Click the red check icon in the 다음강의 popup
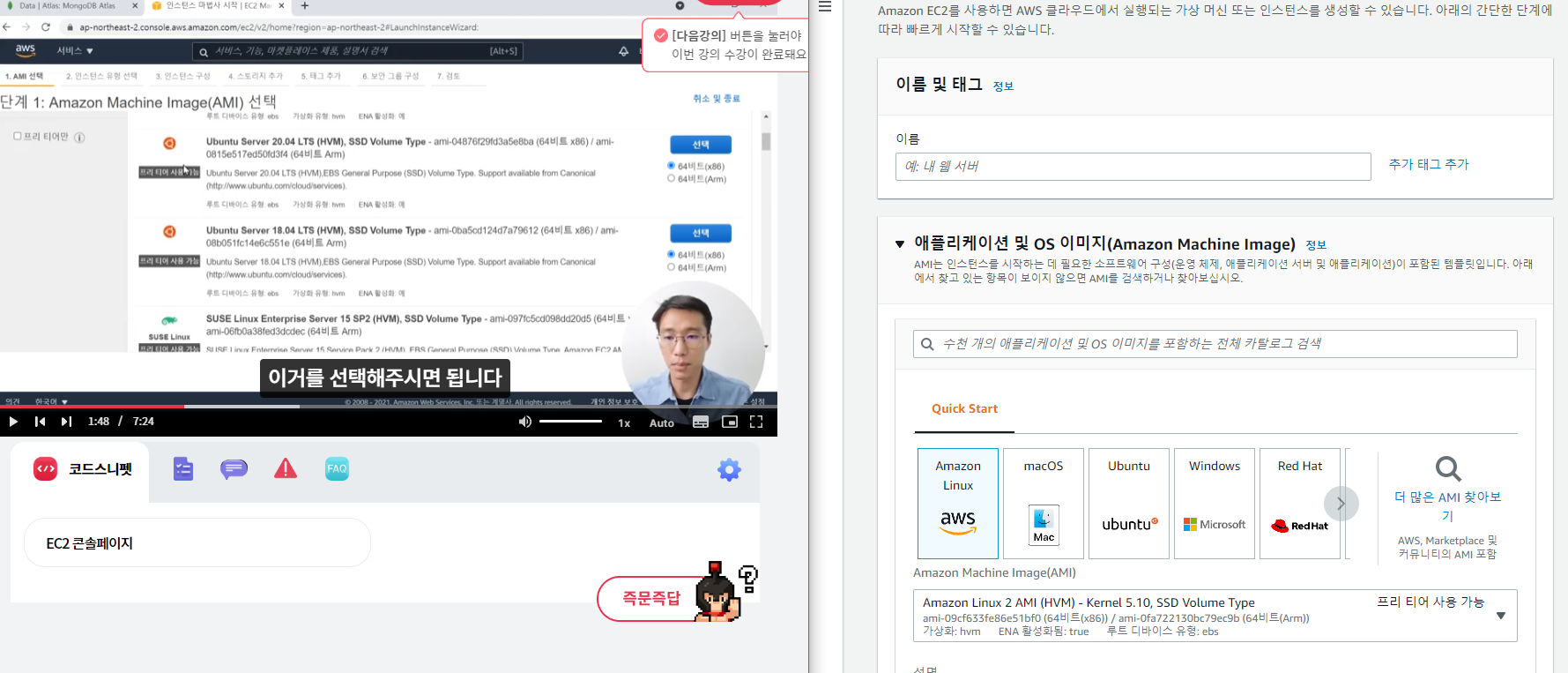The height and width of the screenshot is (673, 1568). point(660,35)
